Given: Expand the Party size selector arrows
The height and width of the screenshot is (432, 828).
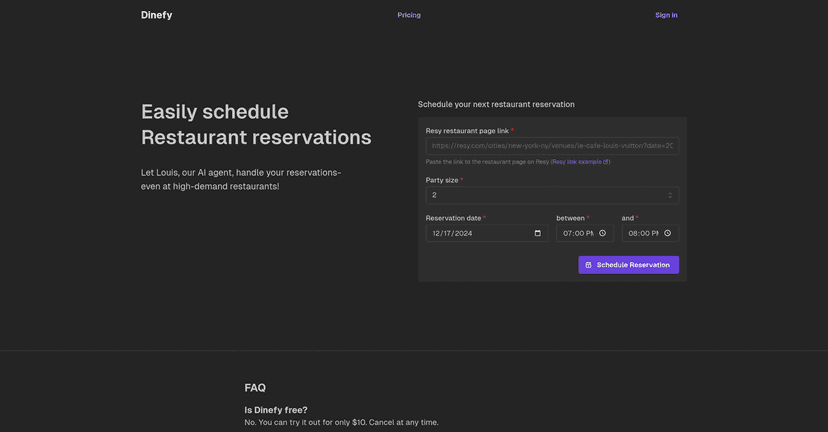Looking at the screenshot, I should (669, 195).
